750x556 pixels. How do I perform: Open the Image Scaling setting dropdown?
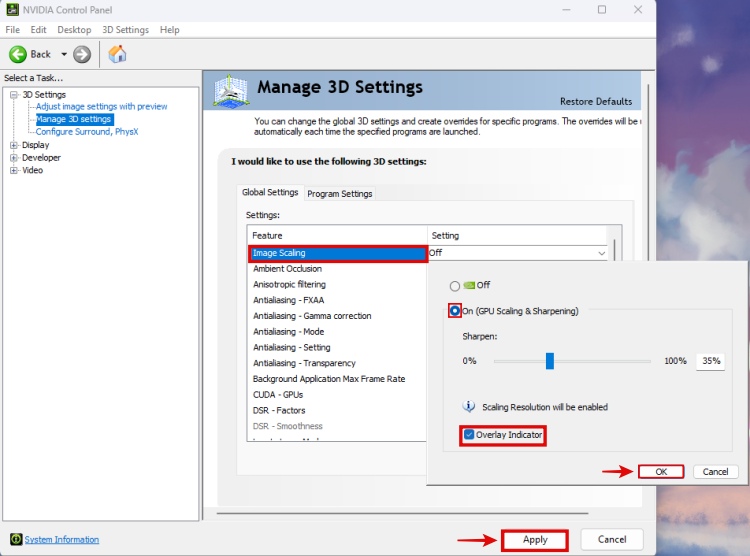coord(601,254)
